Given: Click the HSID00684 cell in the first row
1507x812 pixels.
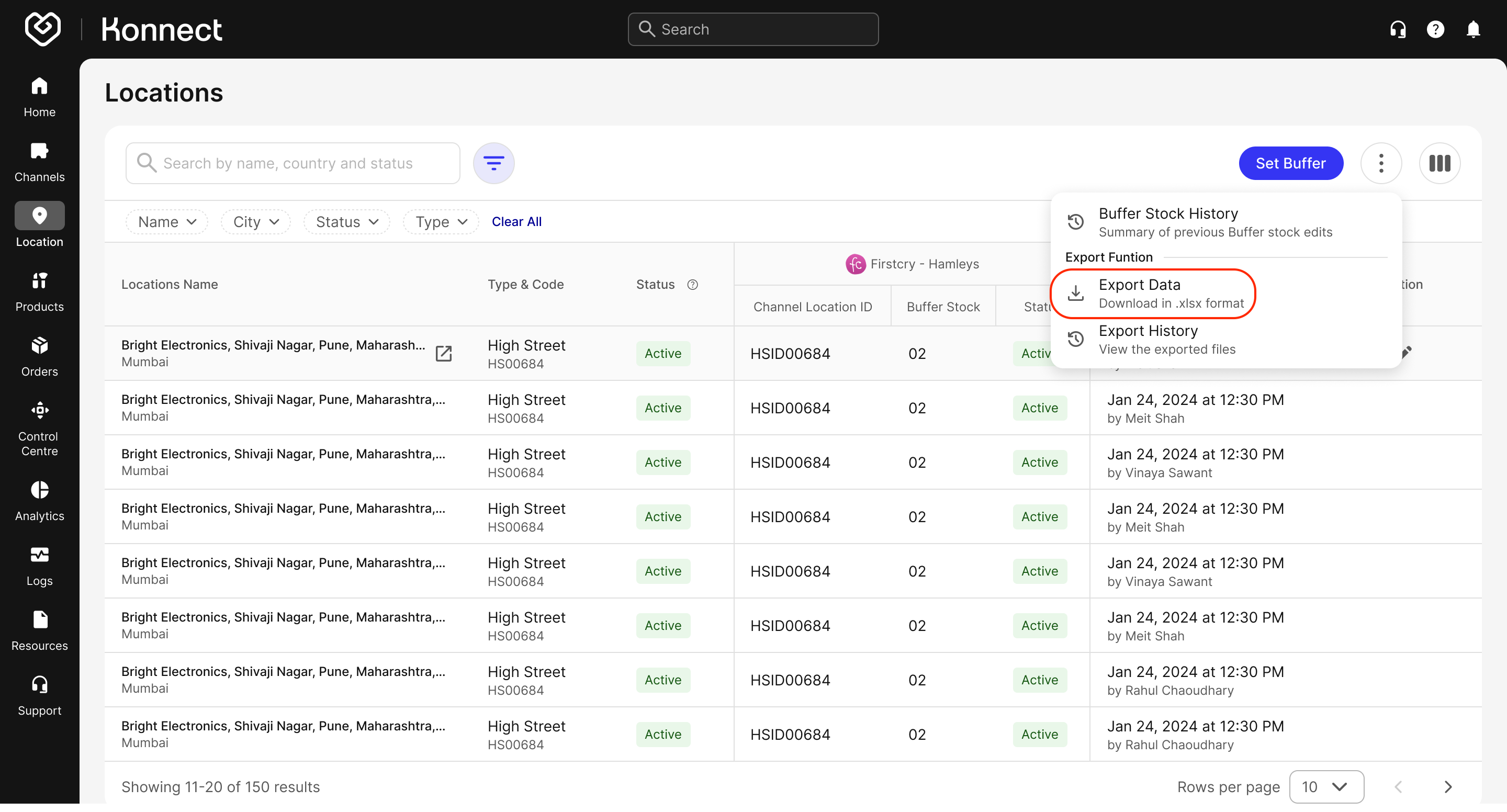Looking at the screenshot, I should coord(790,354).
